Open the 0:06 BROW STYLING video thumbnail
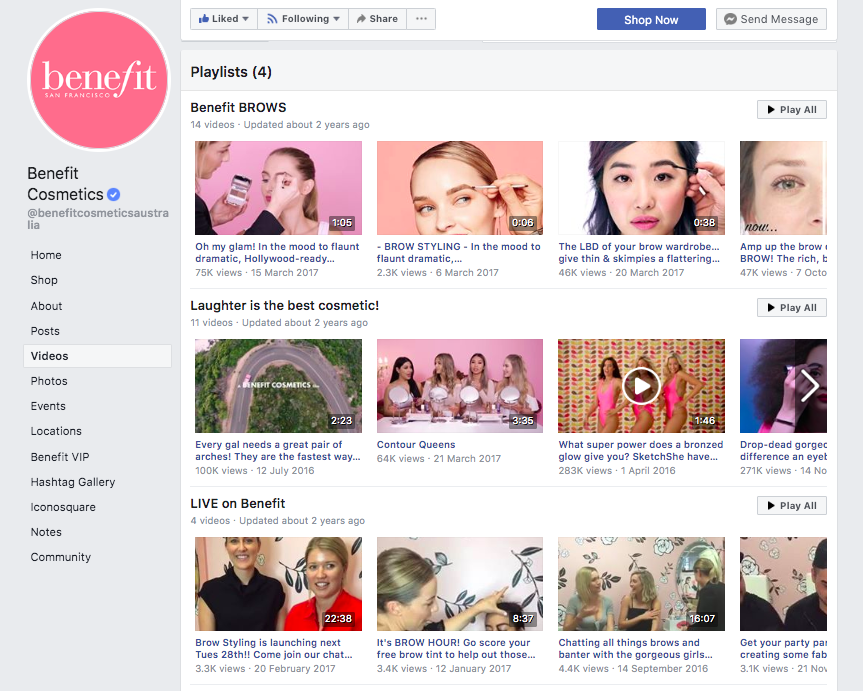 (x=460, y=188)
